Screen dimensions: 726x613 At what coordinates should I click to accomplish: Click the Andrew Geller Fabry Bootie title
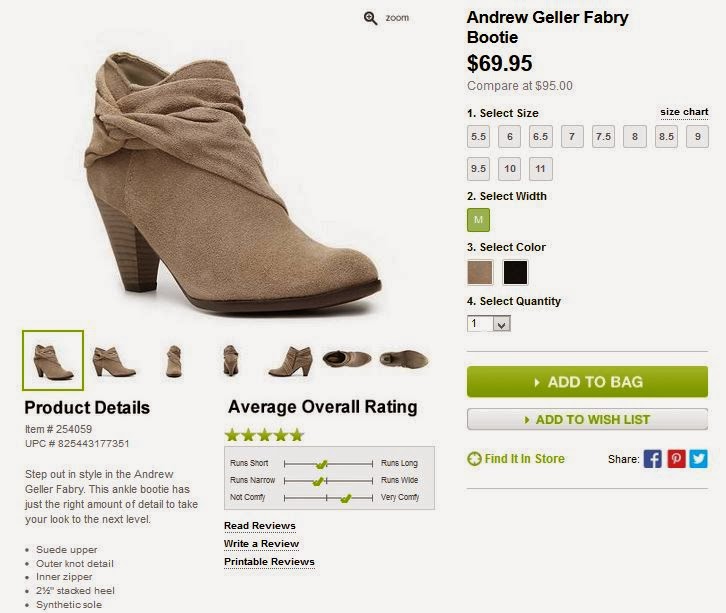tap(547, 27)
